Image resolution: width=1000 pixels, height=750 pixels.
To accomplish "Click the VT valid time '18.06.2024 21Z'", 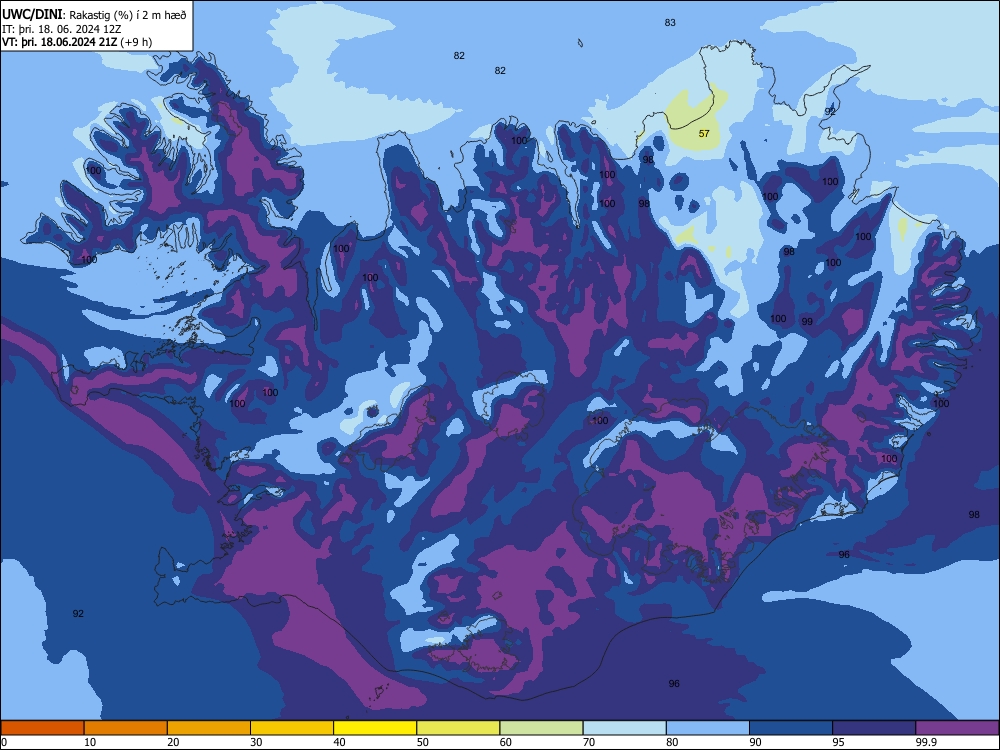I will coord(78,42).
